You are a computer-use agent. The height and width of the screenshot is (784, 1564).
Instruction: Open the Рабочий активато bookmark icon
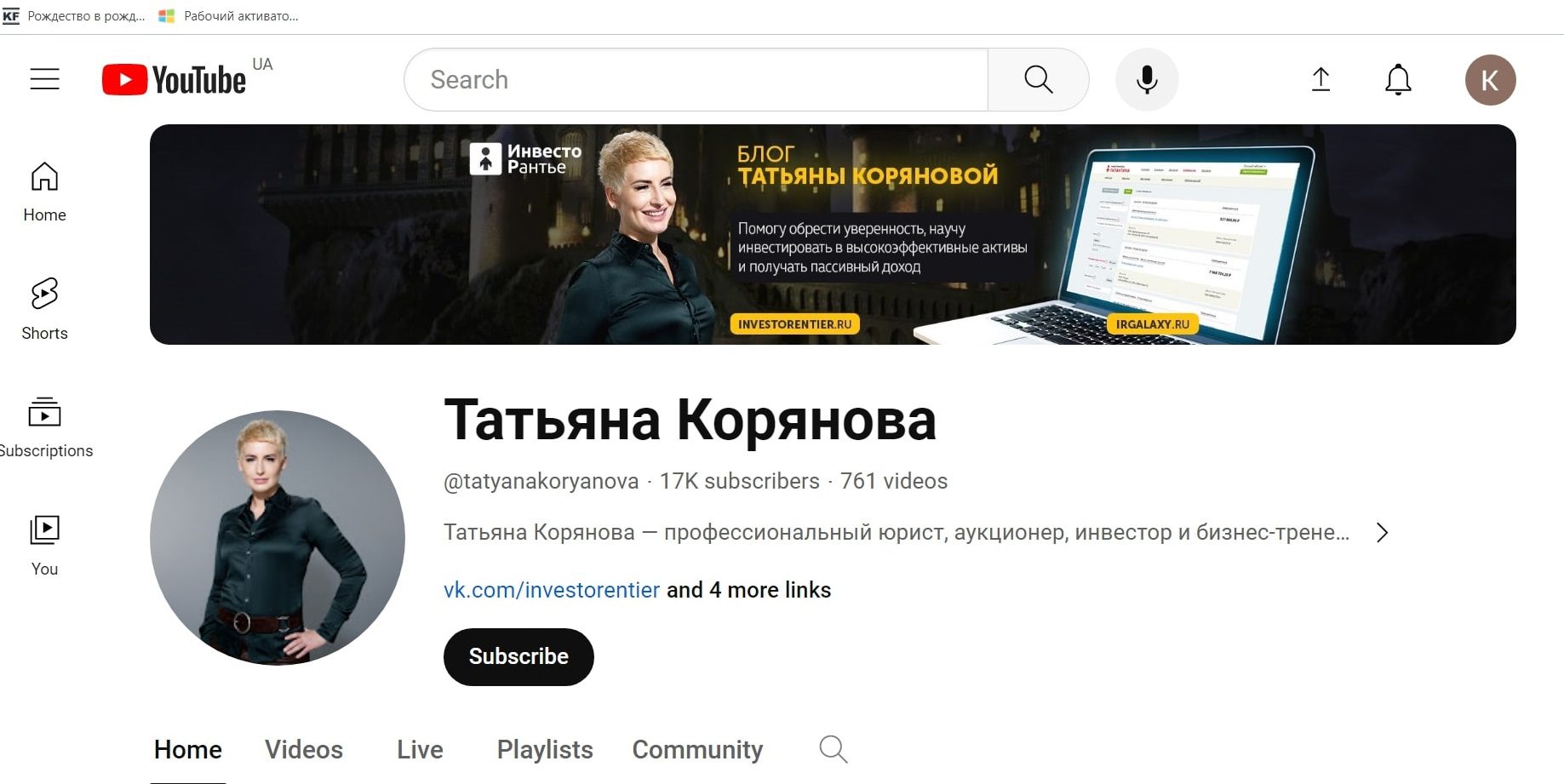(166, 16)
